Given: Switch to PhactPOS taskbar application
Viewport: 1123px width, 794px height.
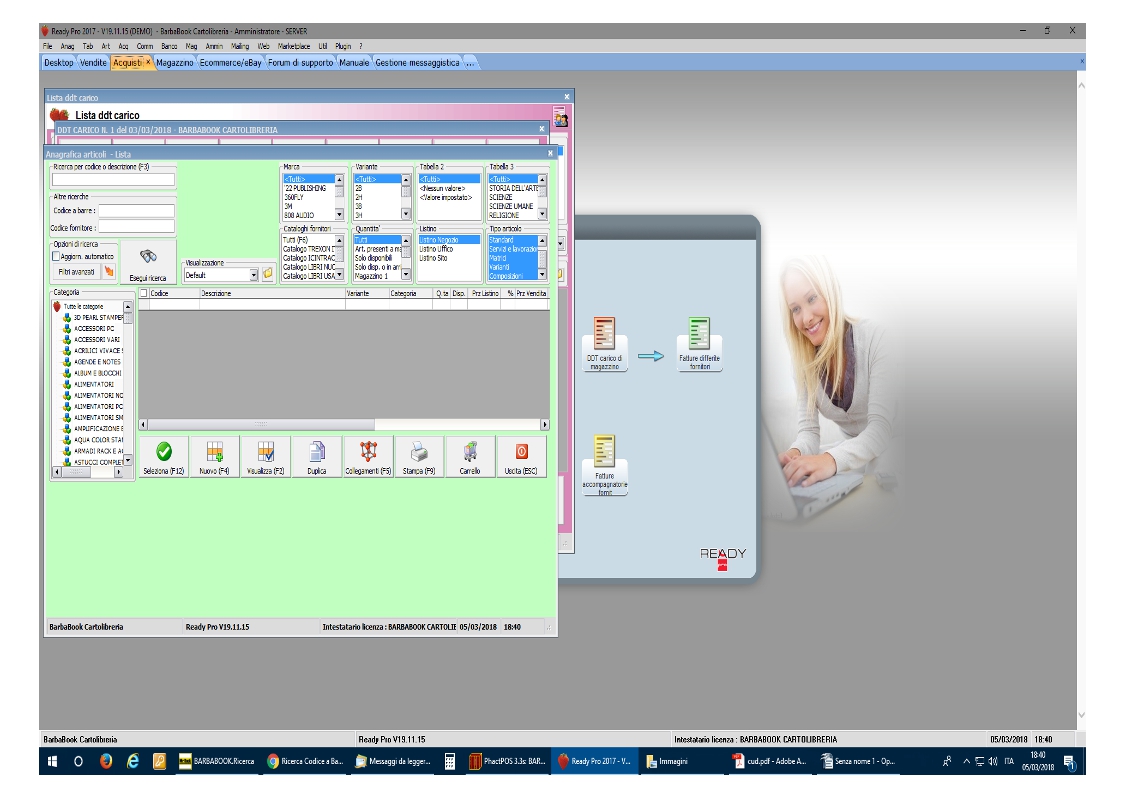Looking at the screenshot, I should (x=509, y=761).
